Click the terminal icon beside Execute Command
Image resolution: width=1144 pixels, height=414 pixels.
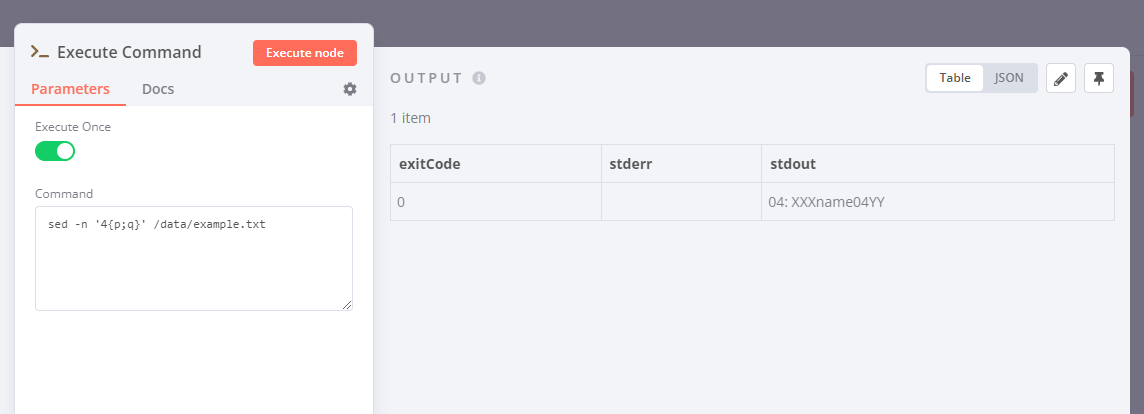pos(40,52)
